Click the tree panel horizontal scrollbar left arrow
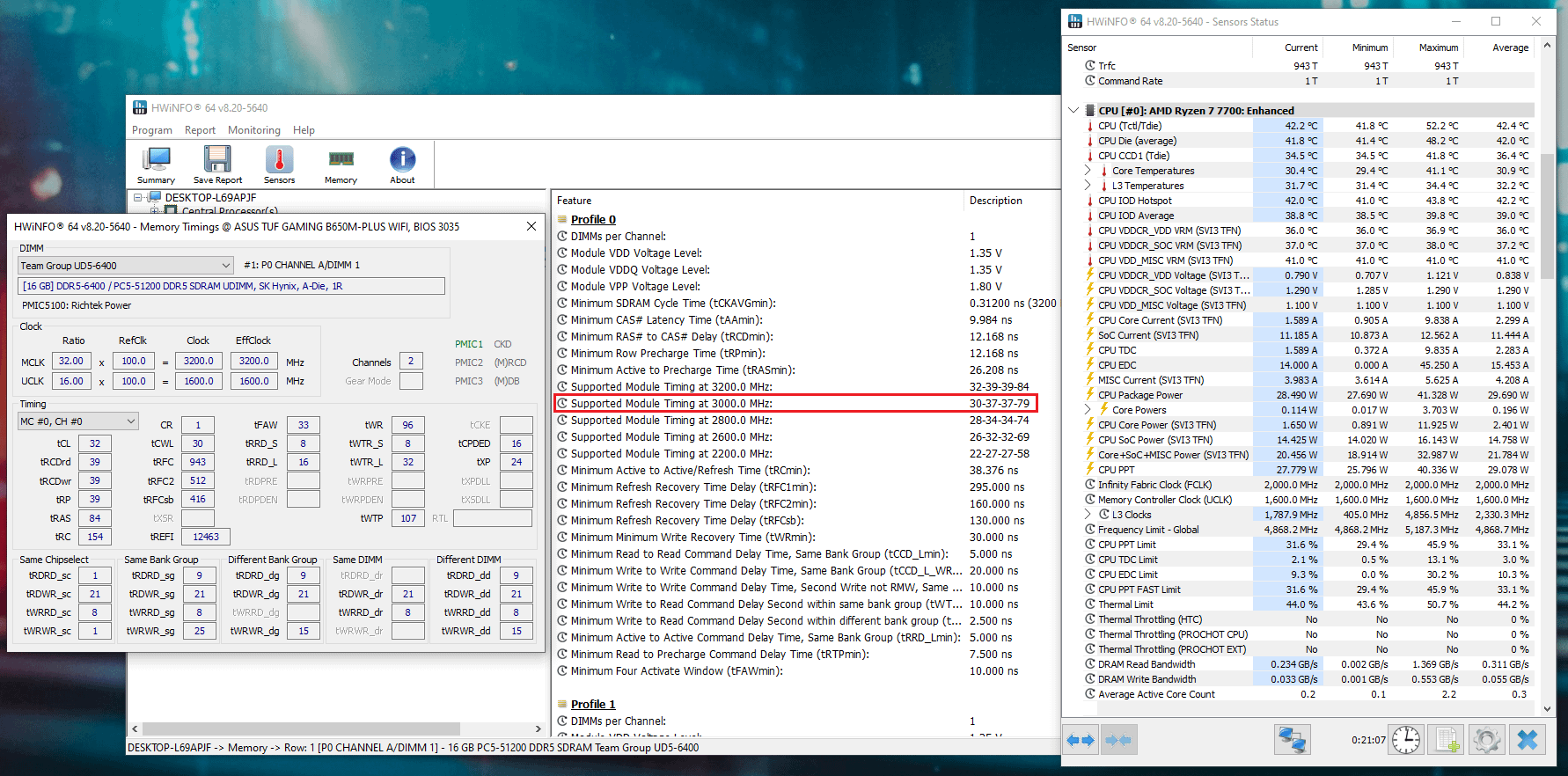The image size is (1568, 776). [135, 728]
